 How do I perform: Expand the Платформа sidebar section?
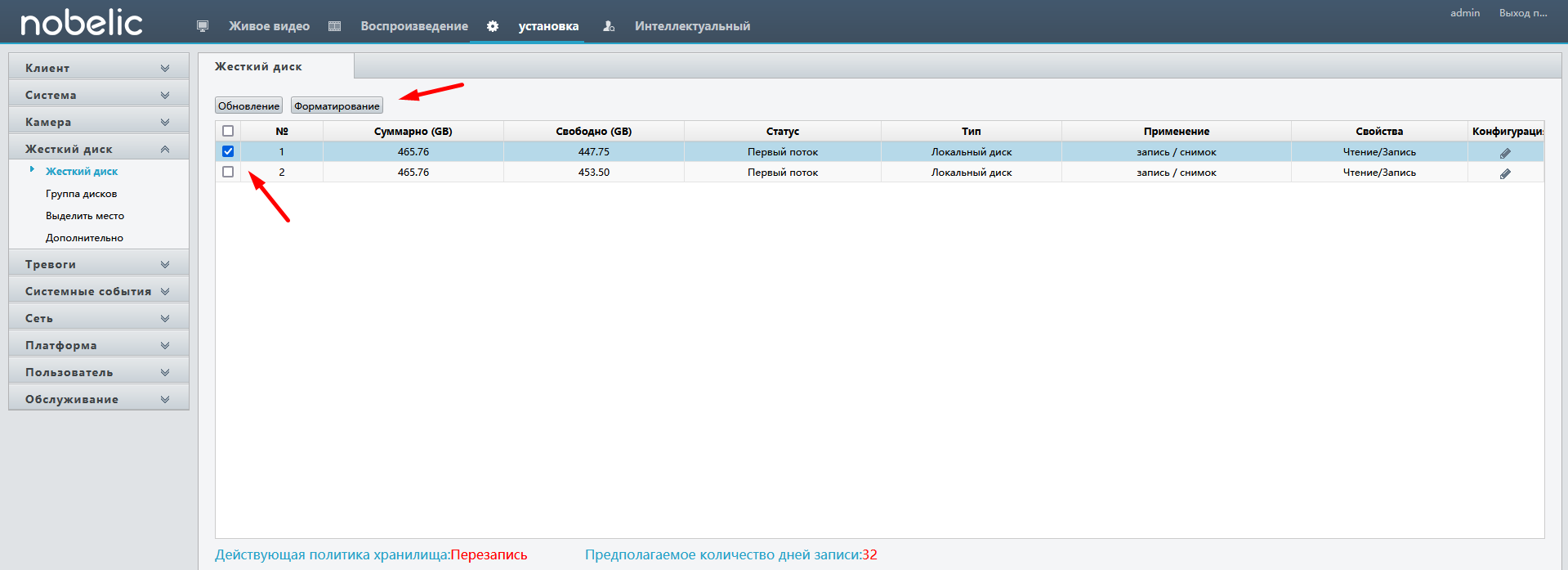[x=99, y=345]
